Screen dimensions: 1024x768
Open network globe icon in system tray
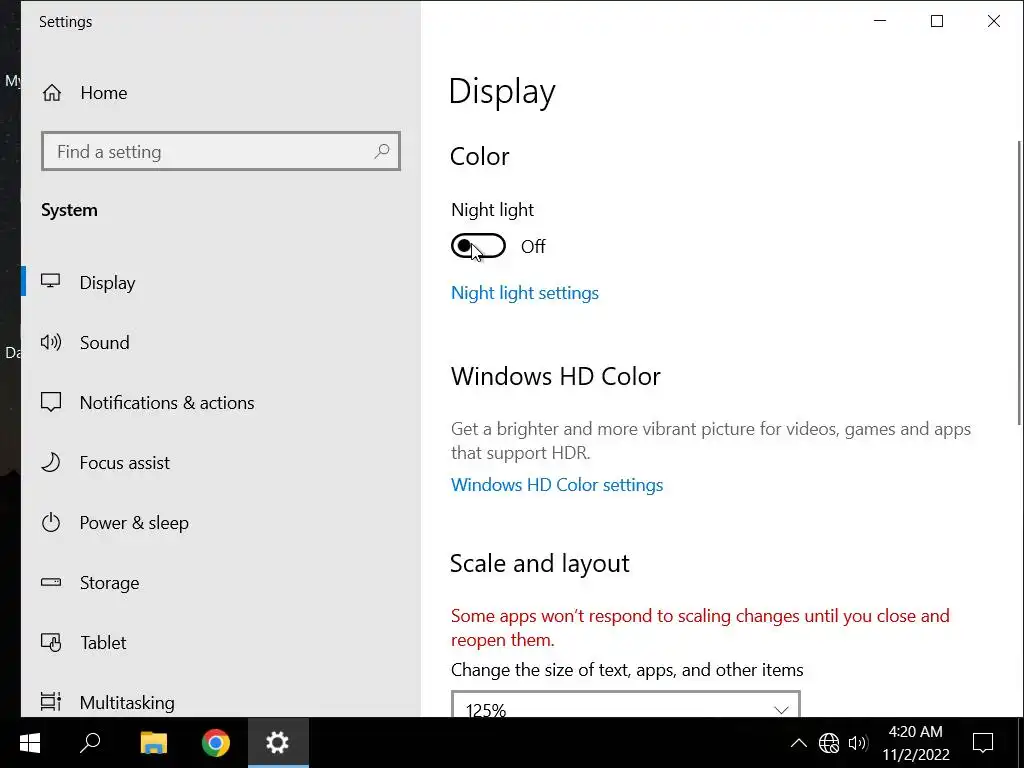[x=829, y=743]
